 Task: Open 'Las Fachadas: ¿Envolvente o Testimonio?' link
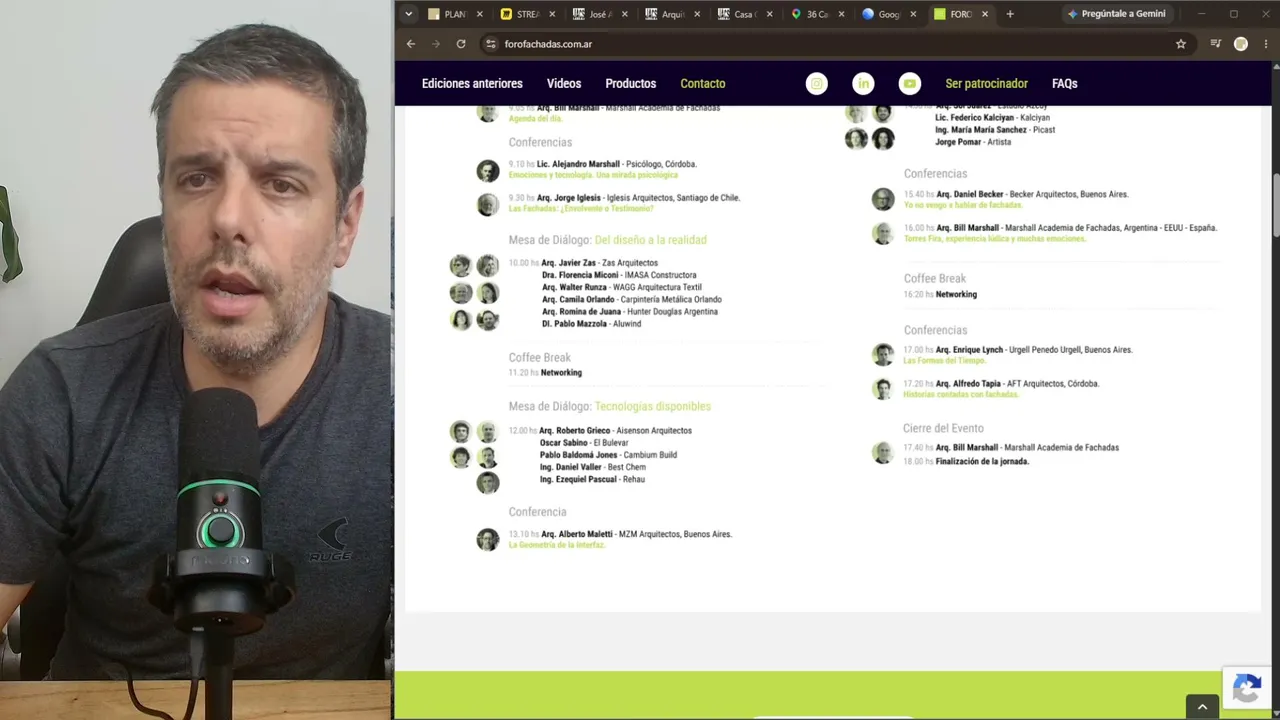[581, 209]
